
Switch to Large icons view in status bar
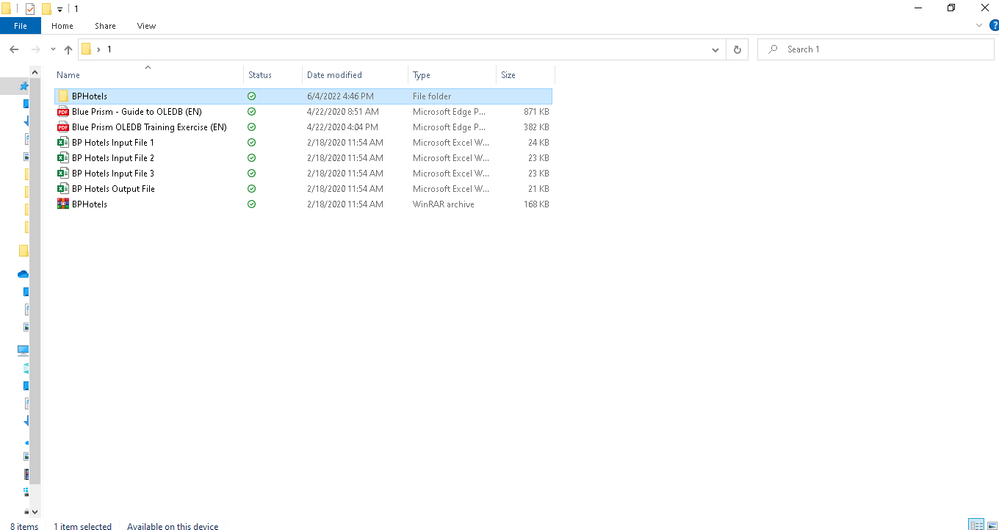pyautogui.click(x=991, y=525)
